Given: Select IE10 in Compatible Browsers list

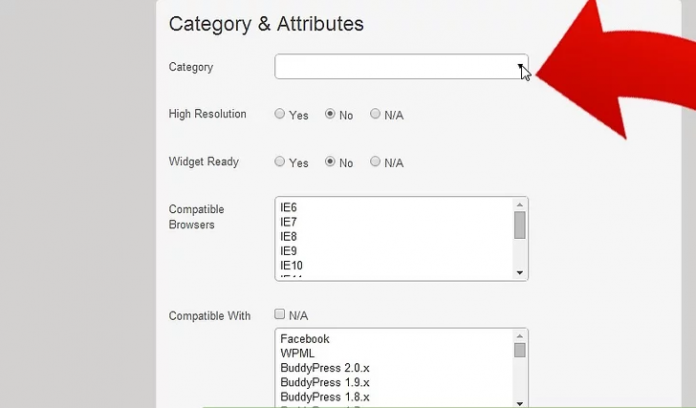Looking at the screenshot, I should (291, 265).
